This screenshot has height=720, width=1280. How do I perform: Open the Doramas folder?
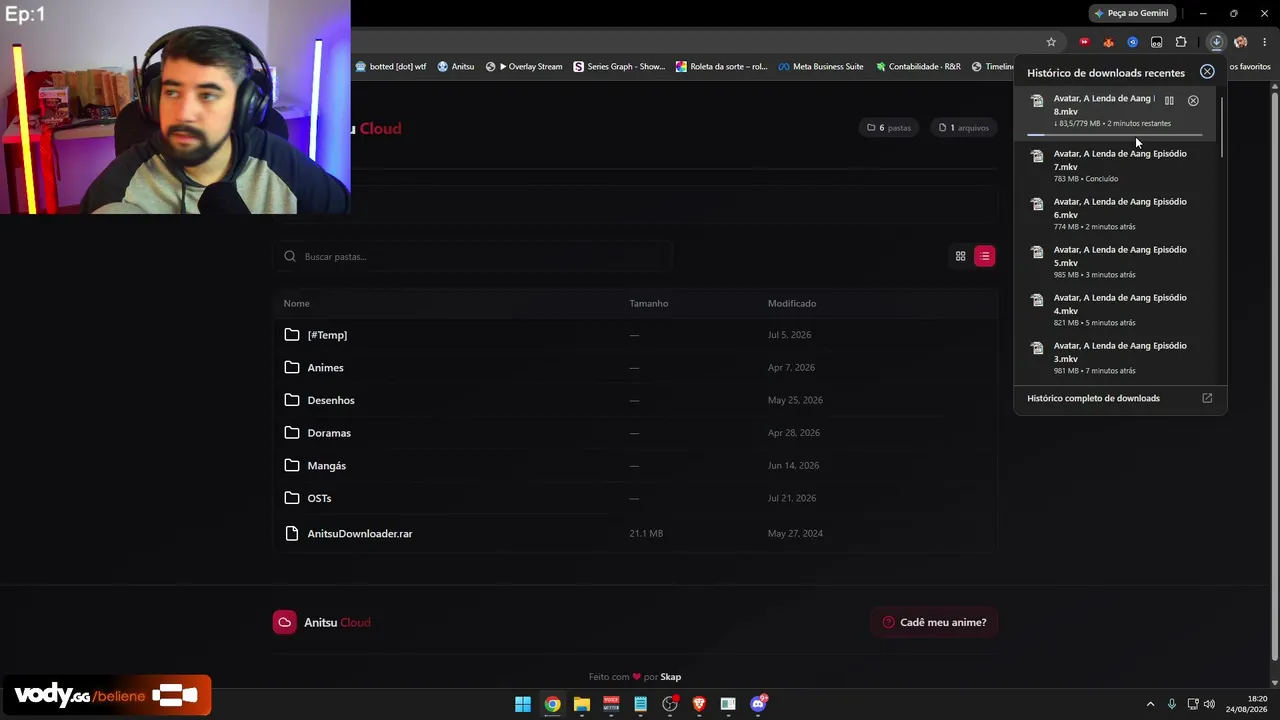[x=635, y=433]
